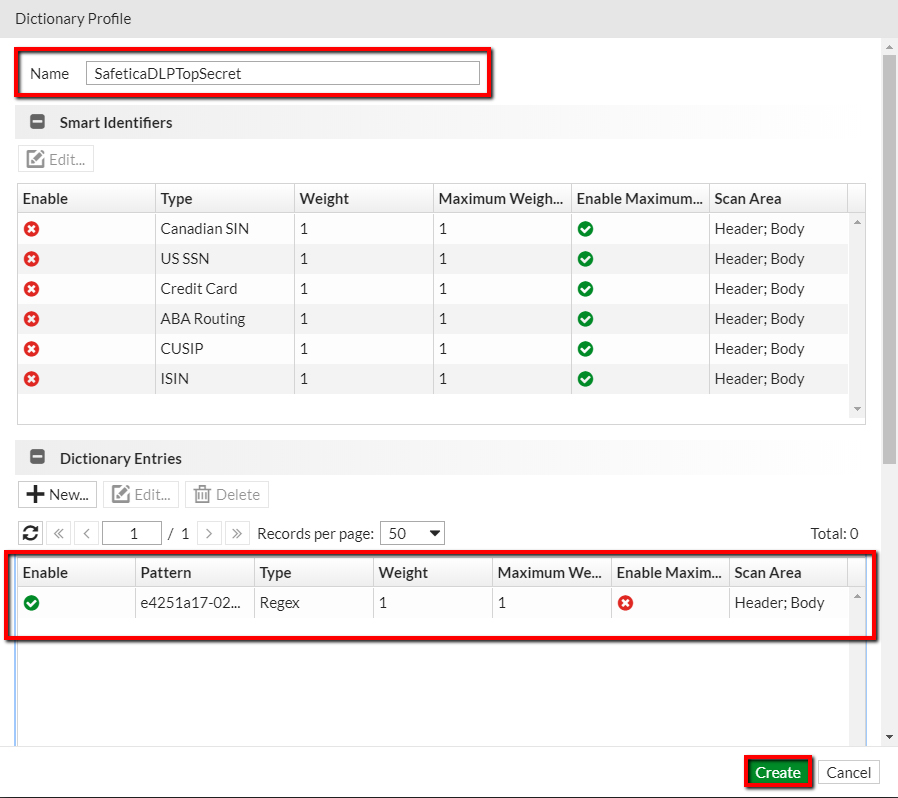
Task: Sort Smart Identifiers by Weight column
Action: 364,198
